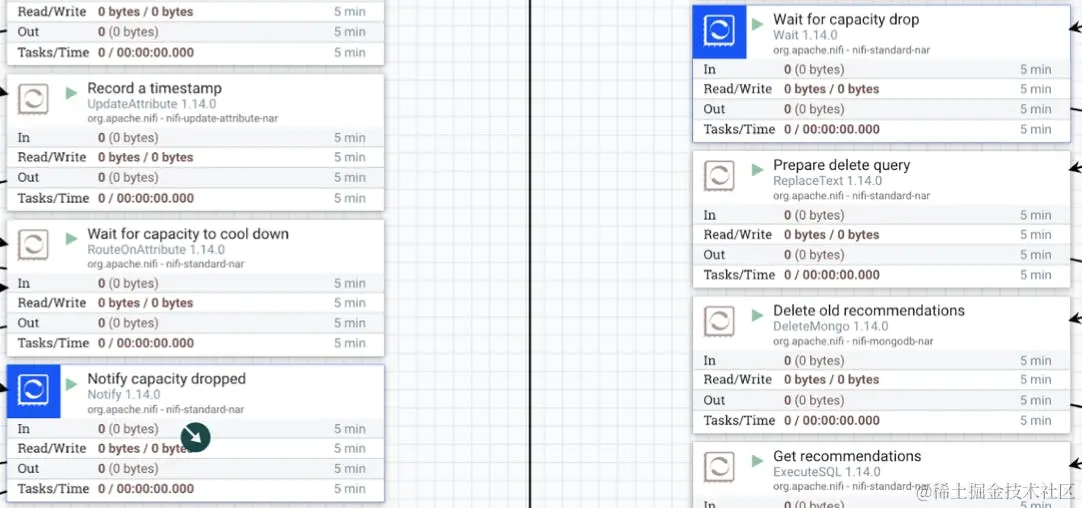Click the 'Record a timestamp' processor name

[x=155, y=88]
